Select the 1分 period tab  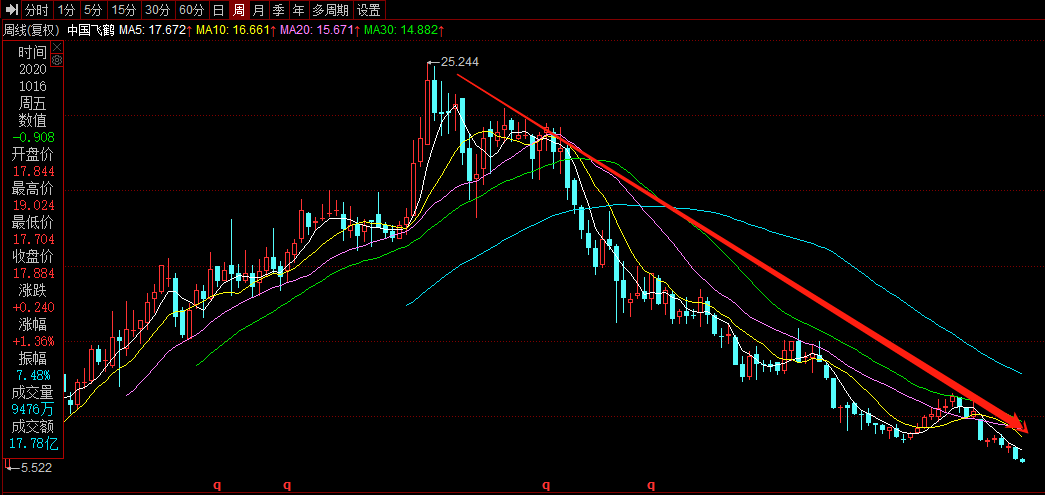pyautogui.click(x=66, y=10)
